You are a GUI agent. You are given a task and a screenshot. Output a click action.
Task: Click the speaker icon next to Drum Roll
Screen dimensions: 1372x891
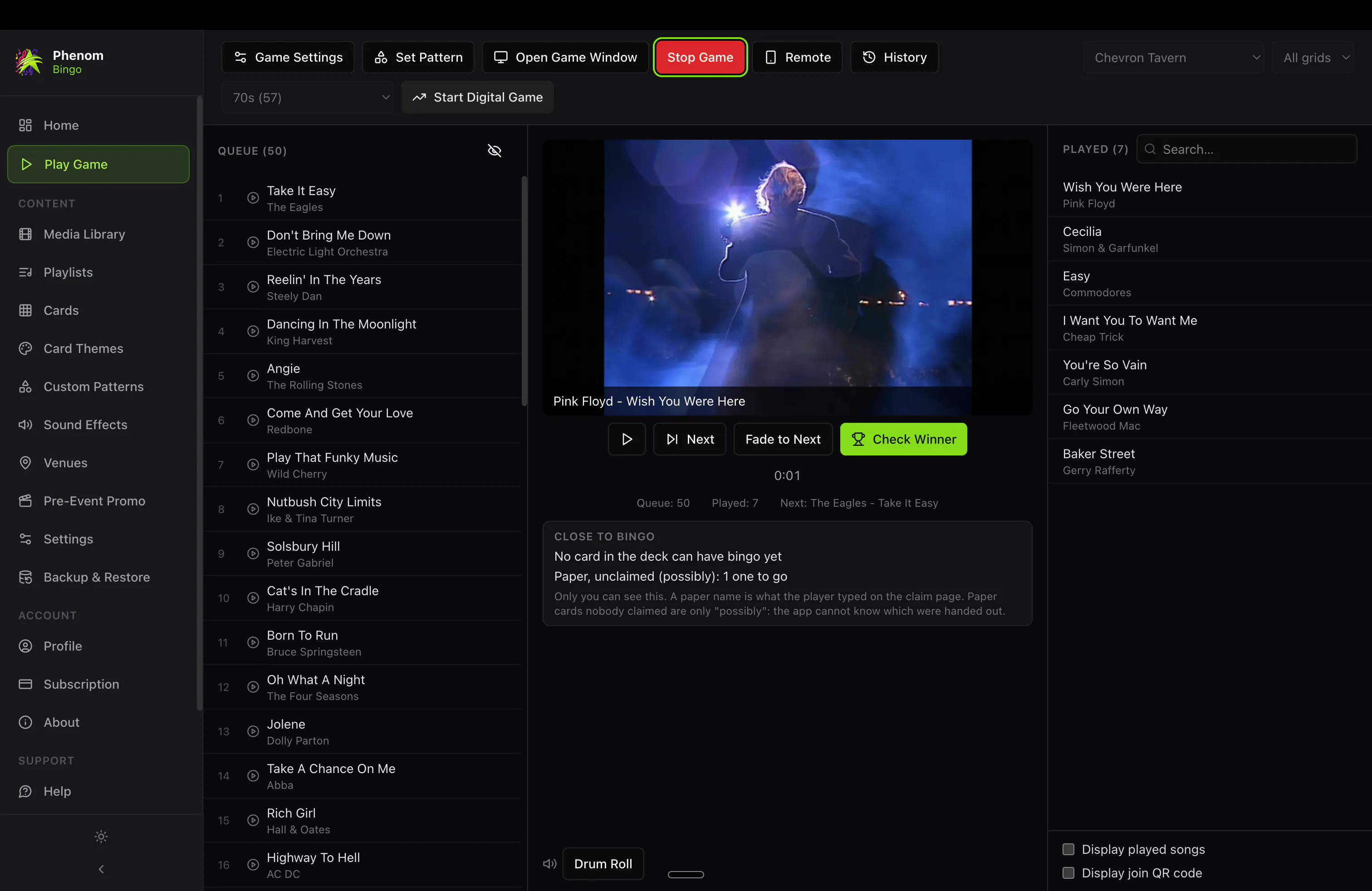click(x=549, y=863)
